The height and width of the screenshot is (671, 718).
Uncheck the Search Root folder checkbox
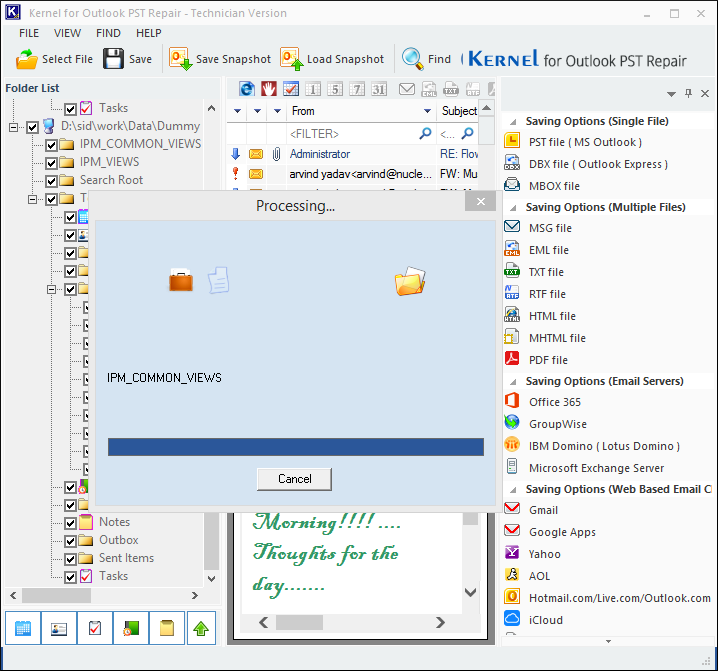coord(51,181)
